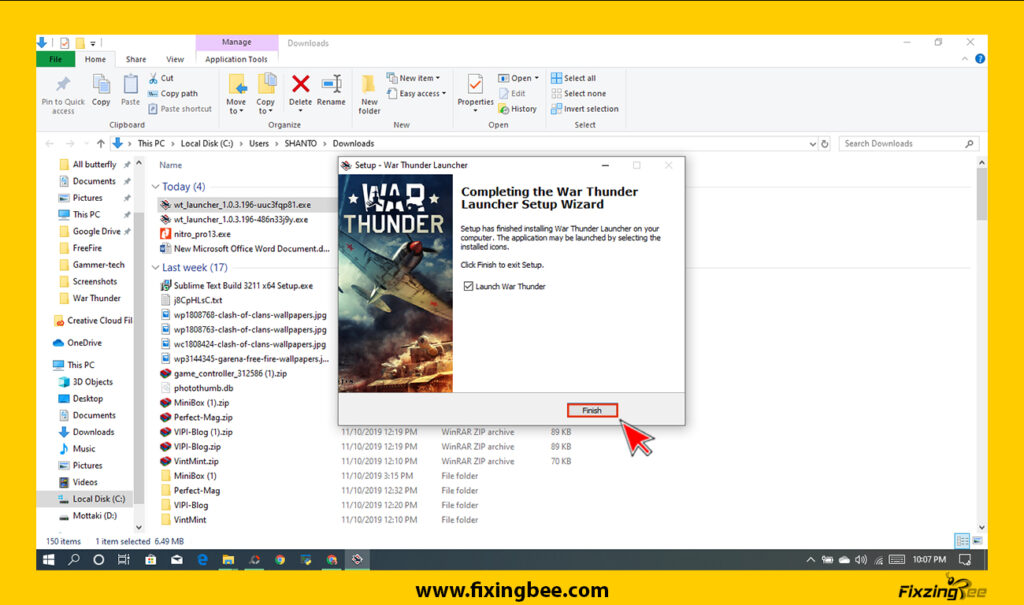
Task: Click the taskbar search magnifier icon
Action: pyautogui.click(x=74, y=560)
